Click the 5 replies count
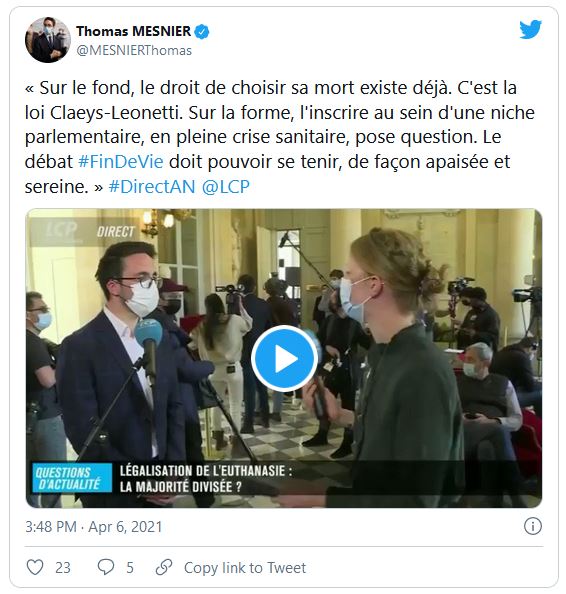The height and width of the screenshot is (594, 566). (130, 567)
